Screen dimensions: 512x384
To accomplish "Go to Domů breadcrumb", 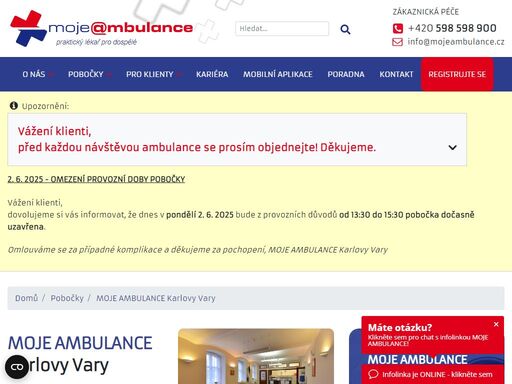I will (26, 298).
